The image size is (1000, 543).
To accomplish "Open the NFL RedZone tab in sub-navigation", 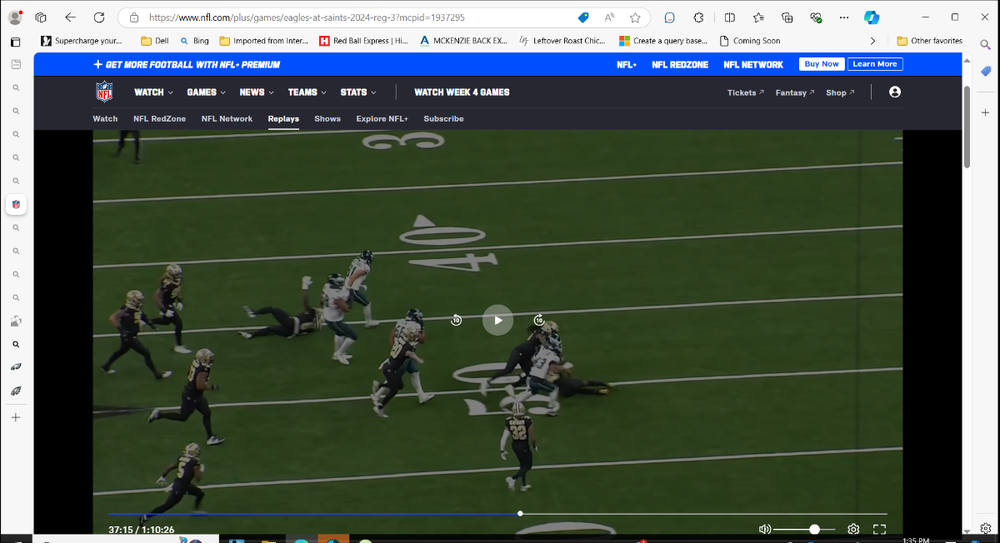I will tap(159, 119).
